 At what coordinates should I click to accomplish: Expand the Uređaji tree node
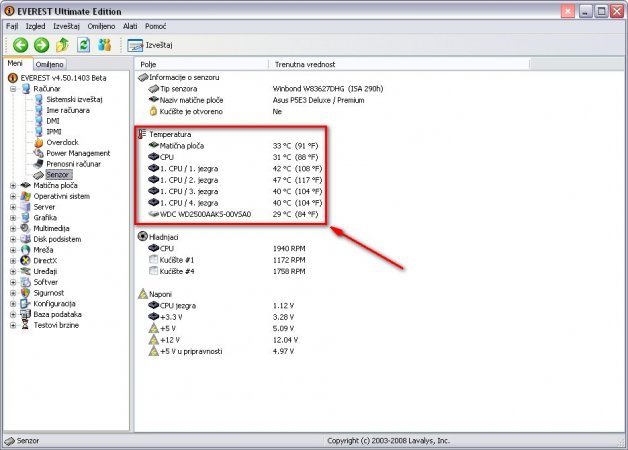point(13,271)
